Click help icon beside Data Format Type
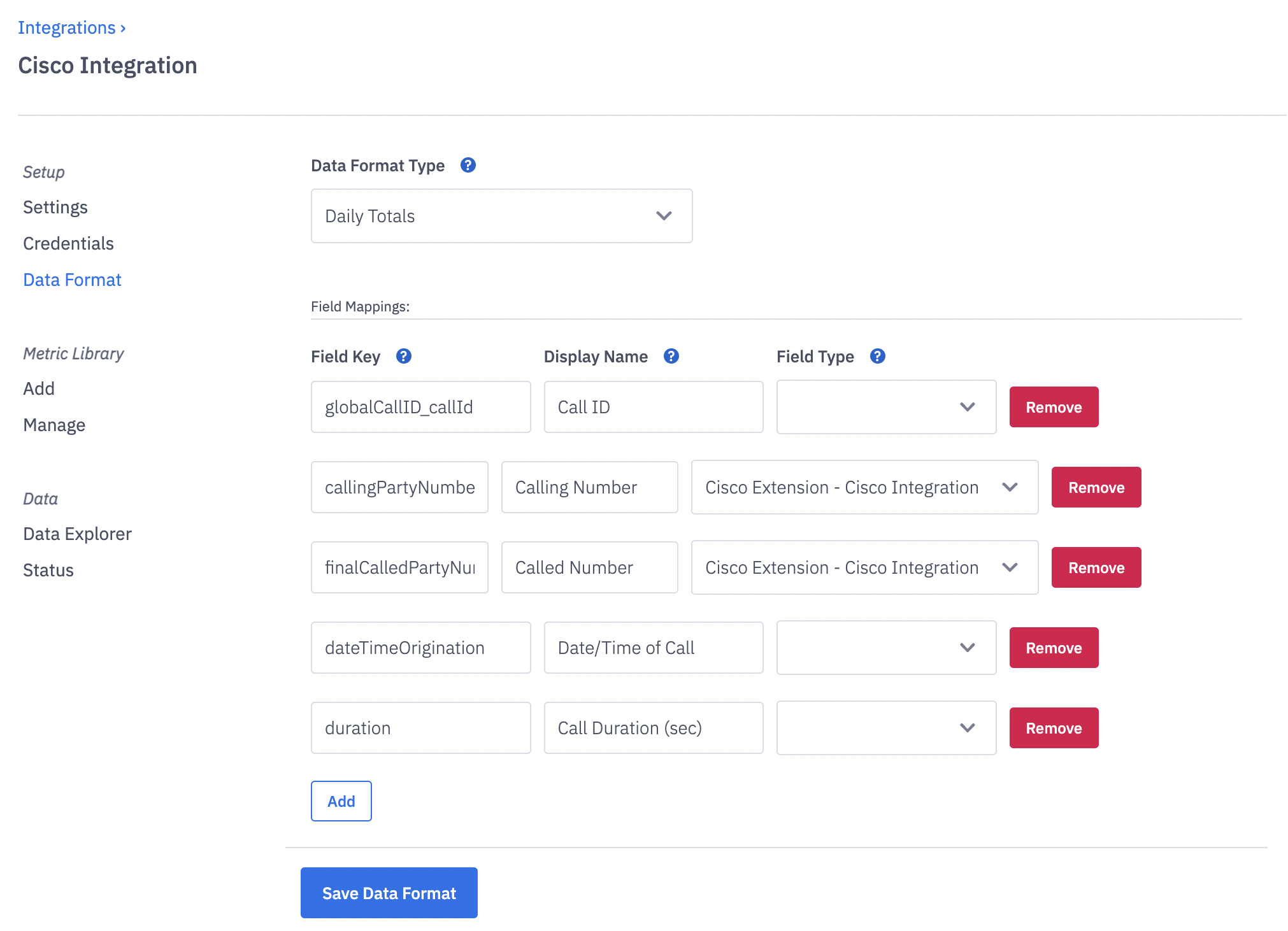The image size is (1288, 931). (468, 166)
